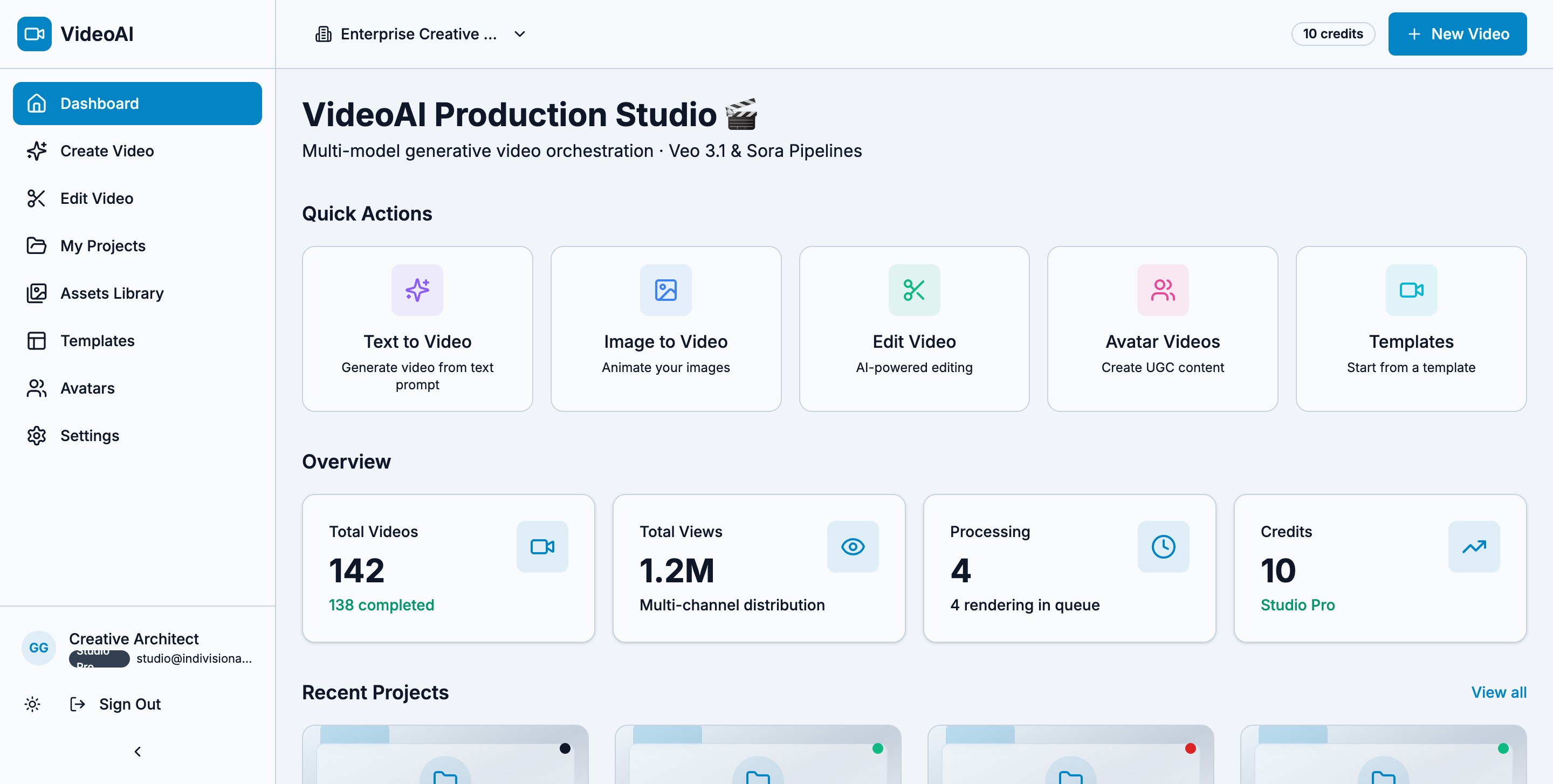Screen dimensions: 1553x784
Task: Click the 10 credits badge
Action: (1332, 35)
